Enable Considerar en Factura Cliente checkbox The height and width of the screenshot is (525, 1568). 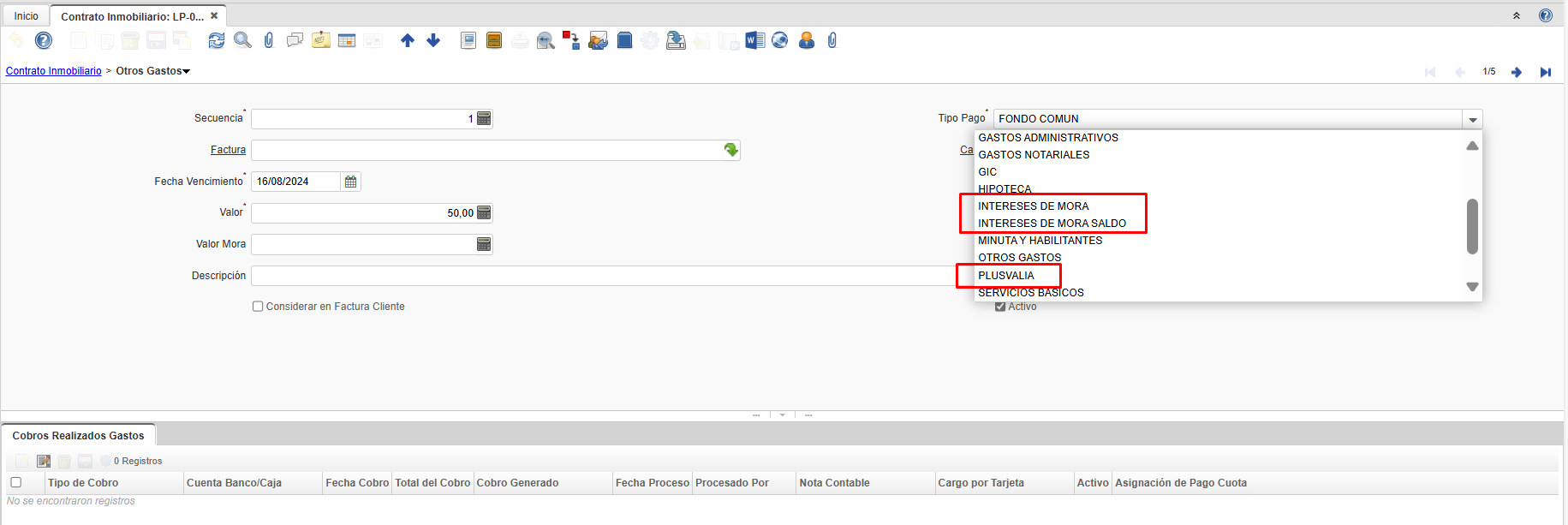(x=258, y=307)
